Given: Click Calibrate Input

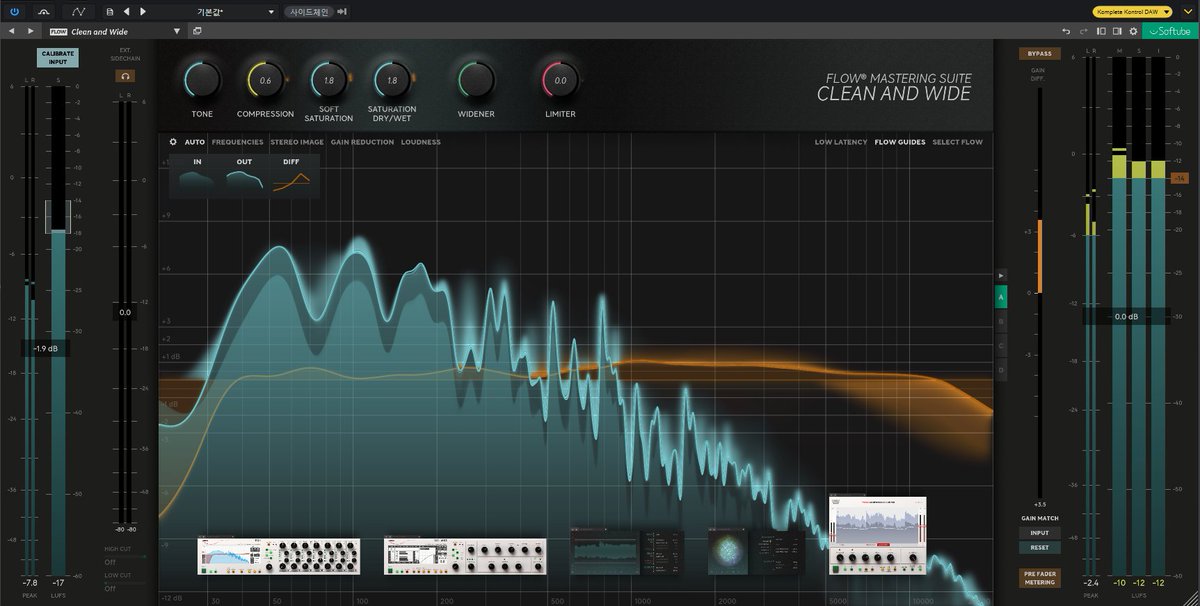Looking at the screenshot, I should coord(57,57).
